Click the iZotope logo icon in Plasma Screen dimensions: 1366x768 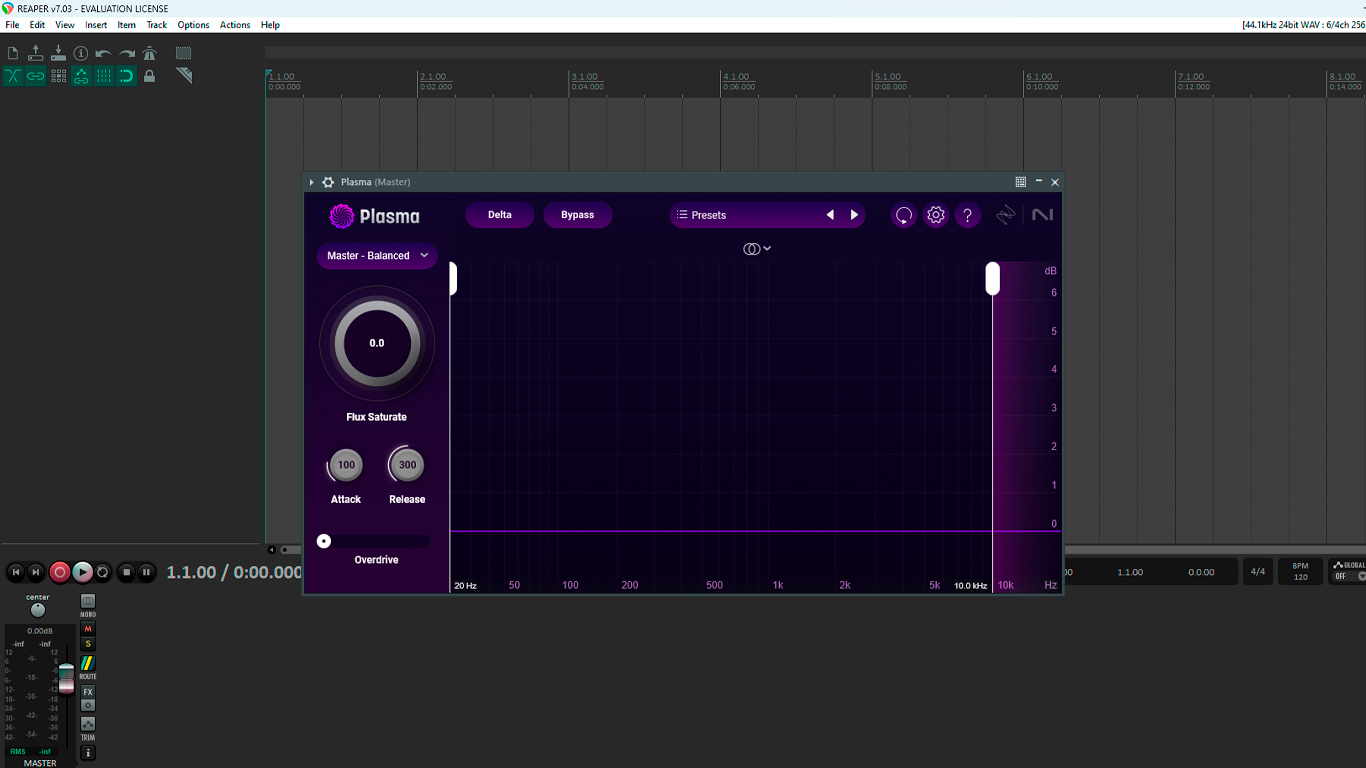(1006, 215)
